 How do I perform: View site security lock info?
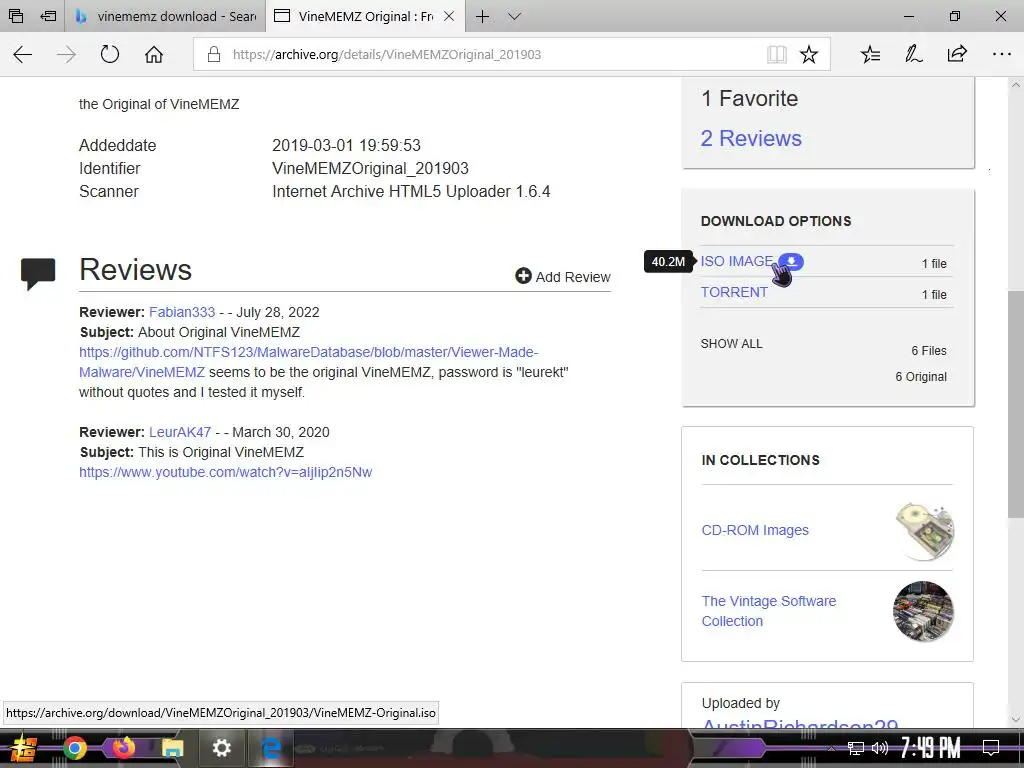[x=214, y=54]
